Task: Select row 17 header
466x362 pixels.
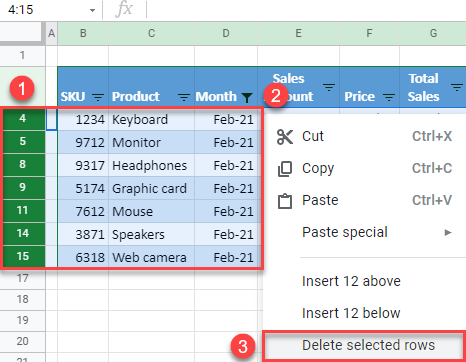Action: point(22,279)
